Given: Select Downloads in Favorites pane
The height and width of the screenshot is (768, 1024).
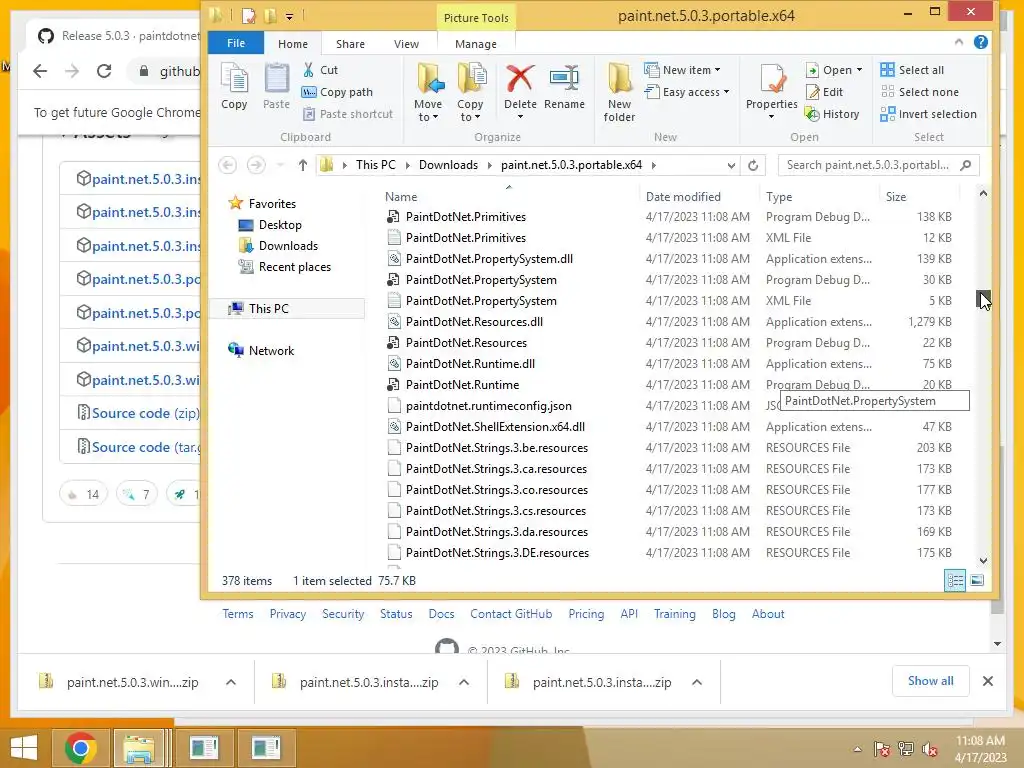Looking at the screenshot, I should pos(288,246).
